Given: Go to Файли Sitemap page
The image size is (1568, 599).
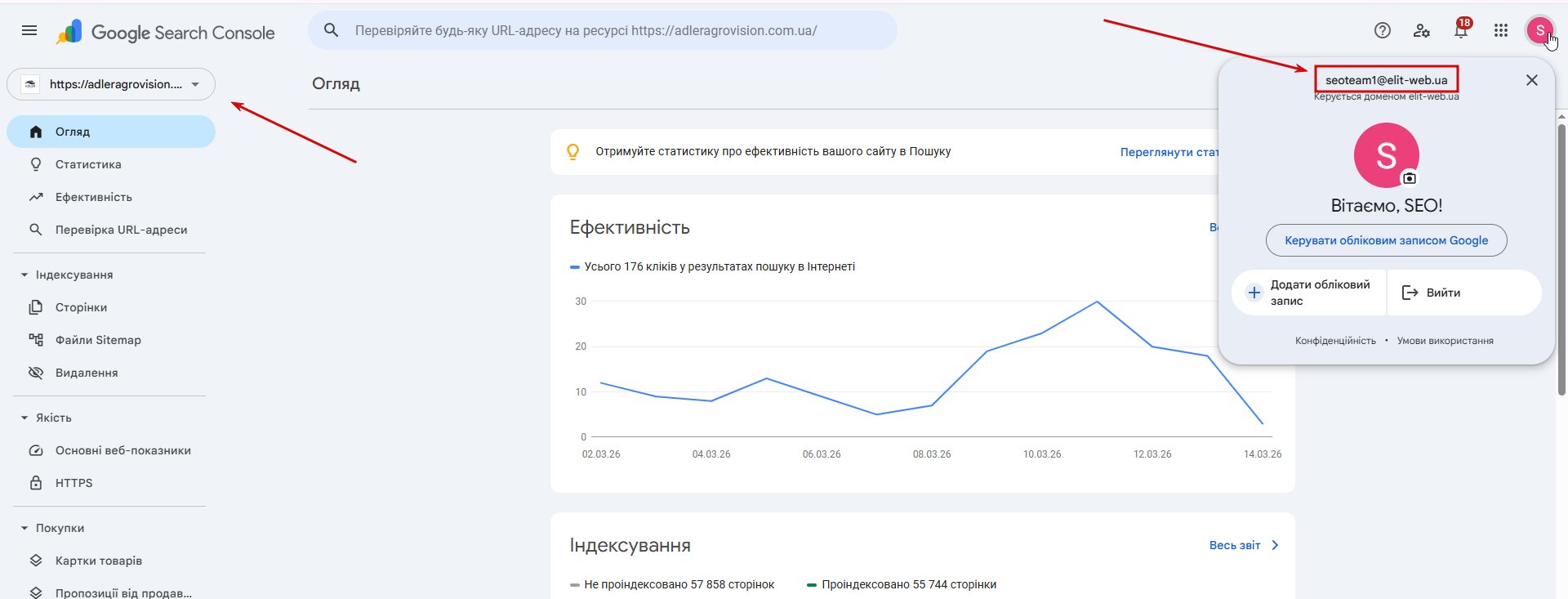Looking at the screenshot, I should point(98,340).
